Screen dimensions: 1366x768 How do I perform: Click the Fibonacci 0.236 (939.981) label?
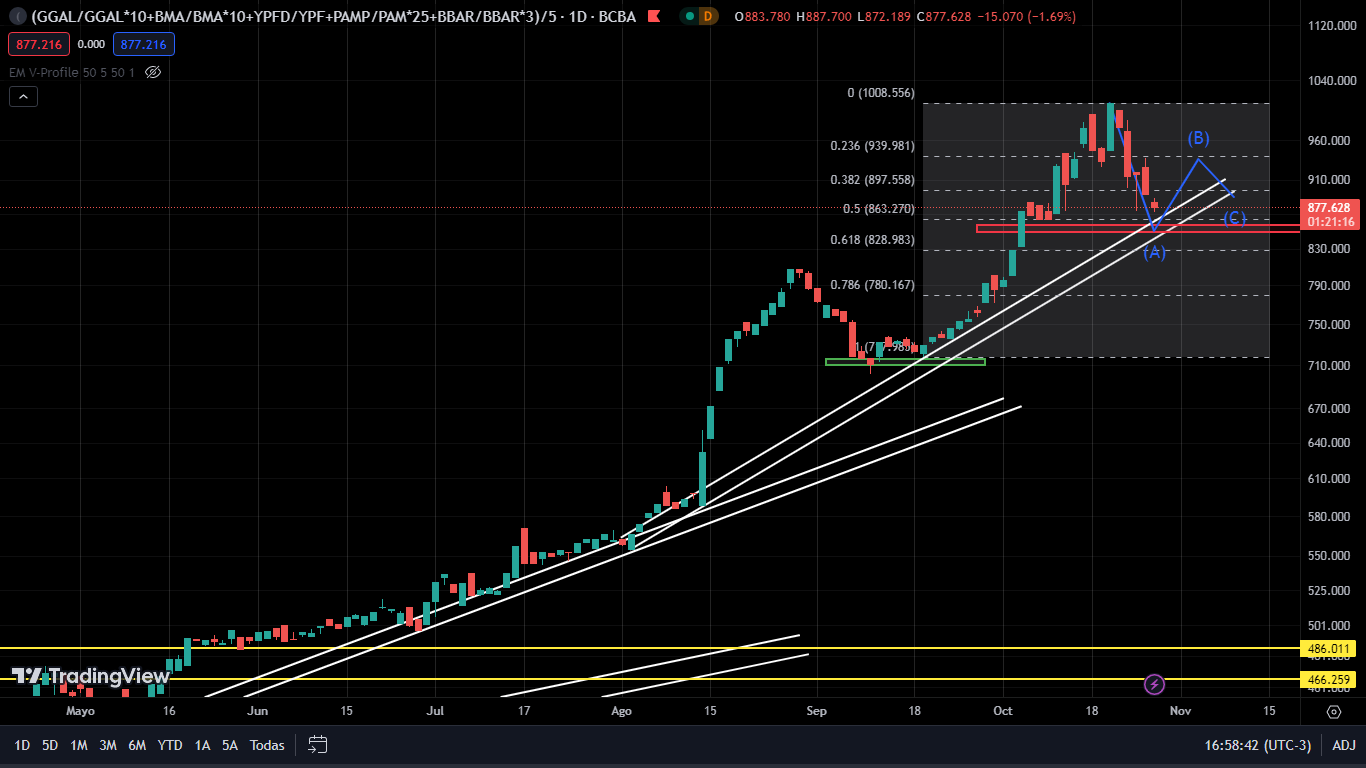[872, 146]
